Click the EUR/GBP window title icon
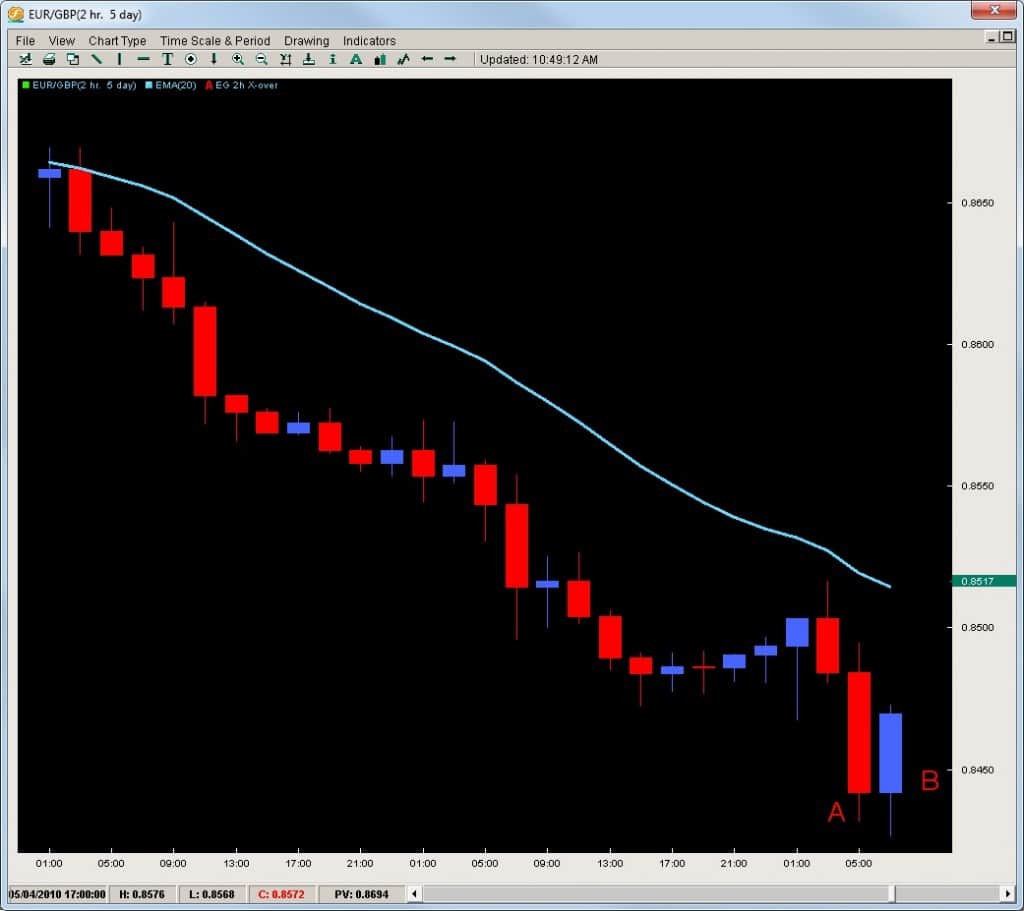 (15, 14)
